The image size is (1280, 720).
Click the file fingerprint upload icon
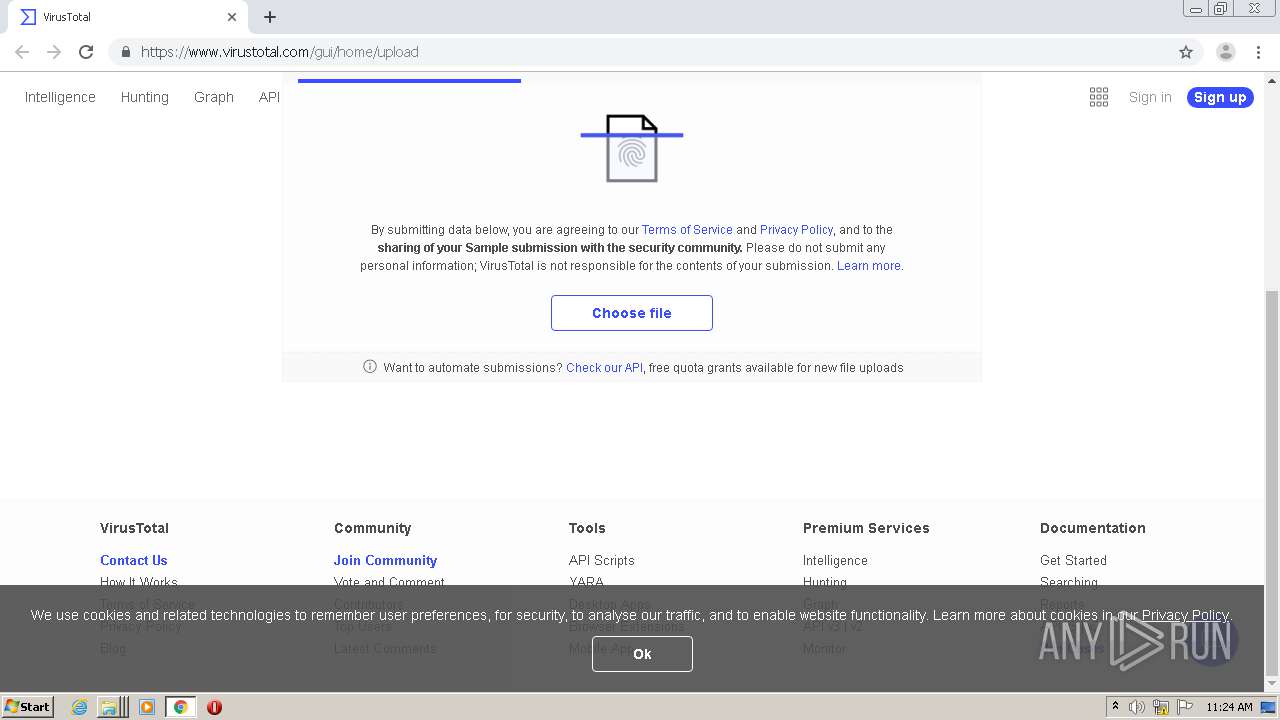[632, 148]
